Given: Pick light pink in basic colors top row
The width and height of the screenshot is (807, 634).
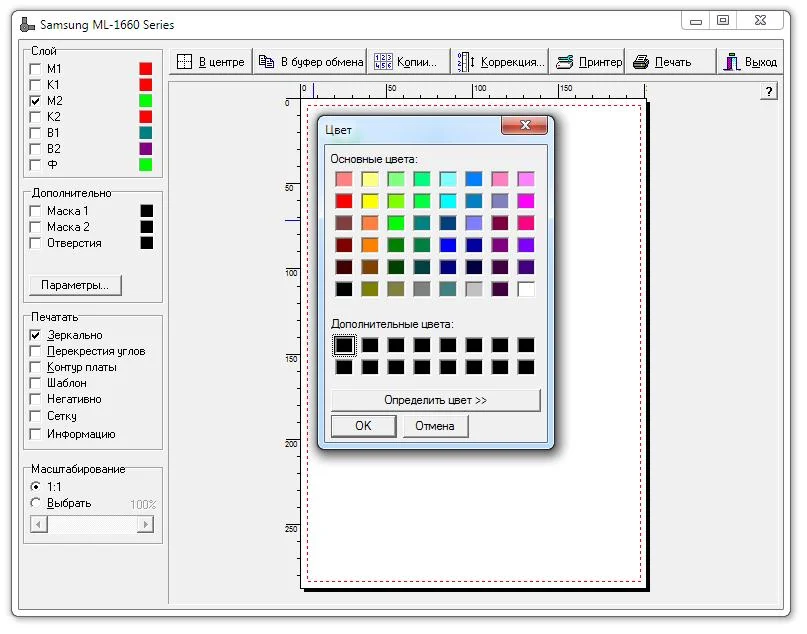Looking at the screenshot, I should click(499, 179).
